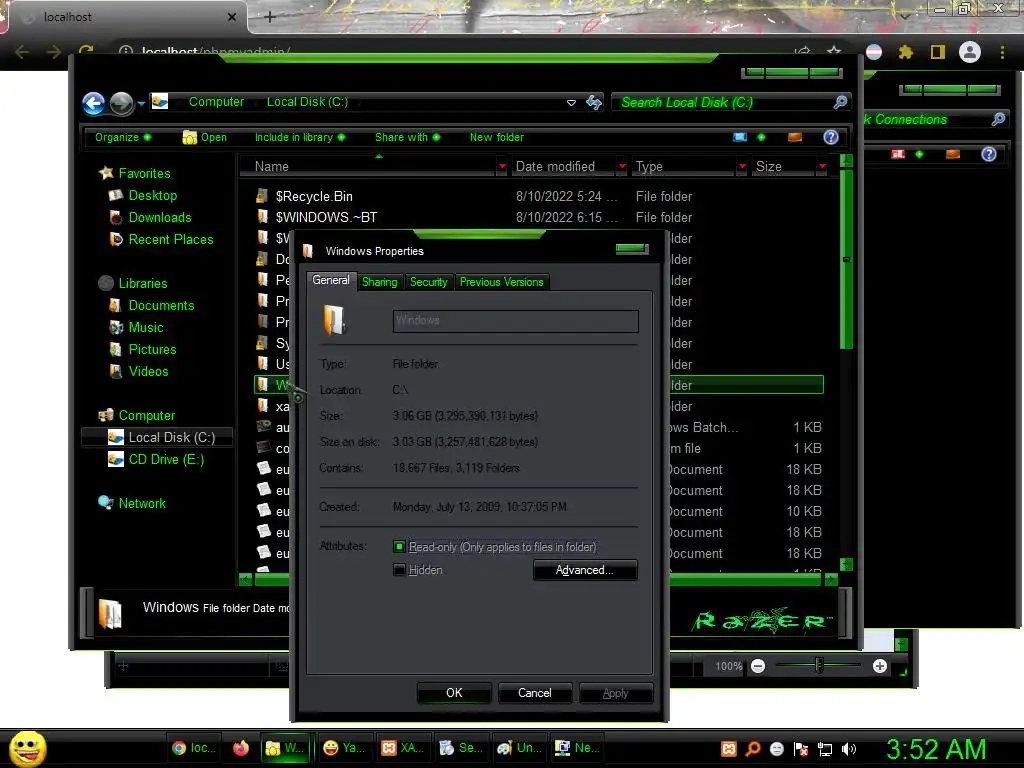The image size is (1024, 768).
Task: Click the zoom-in plus in the Paint window
Action: (x=880, y=666)
